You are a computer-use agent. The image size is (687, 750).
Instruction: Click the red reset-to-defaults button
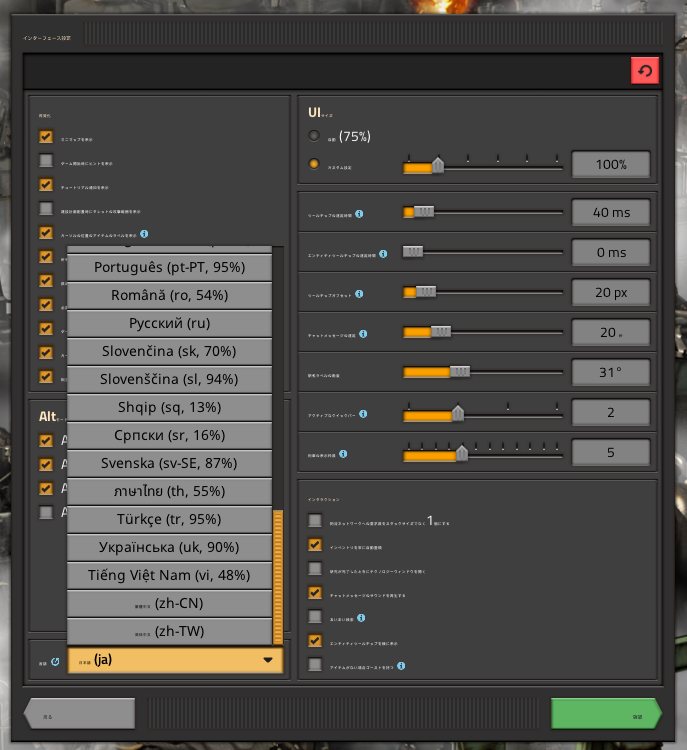click(644, 71)
